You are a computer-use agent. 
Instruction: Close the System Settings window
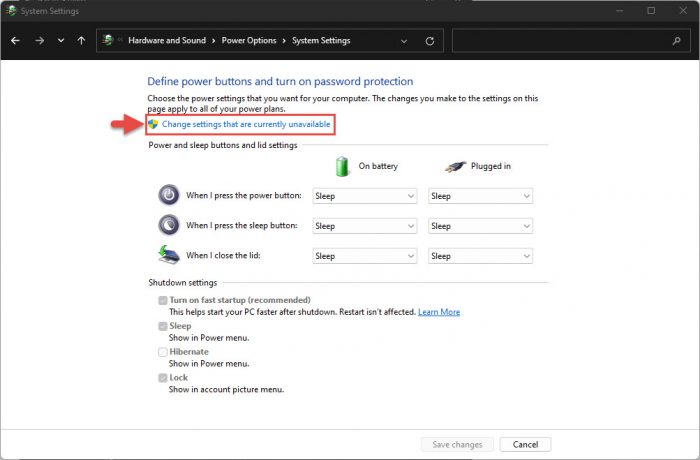683,10
